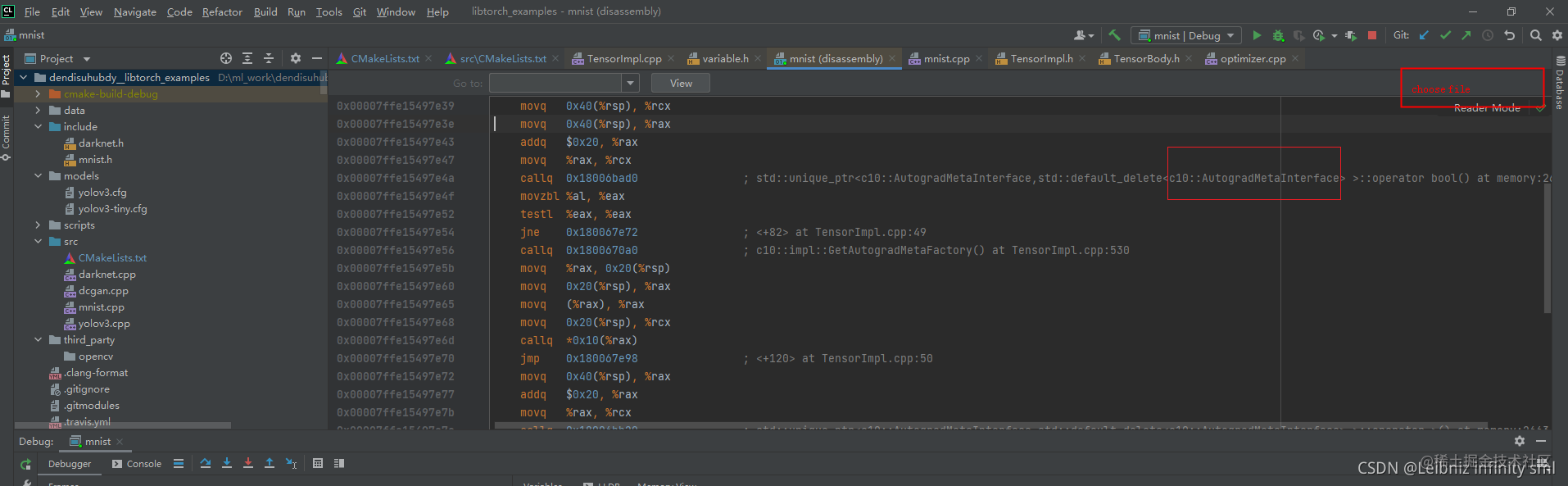This screenshot has height=486, width=1568.
Task: Click the View button beside Go to
Action: (681, 83)
